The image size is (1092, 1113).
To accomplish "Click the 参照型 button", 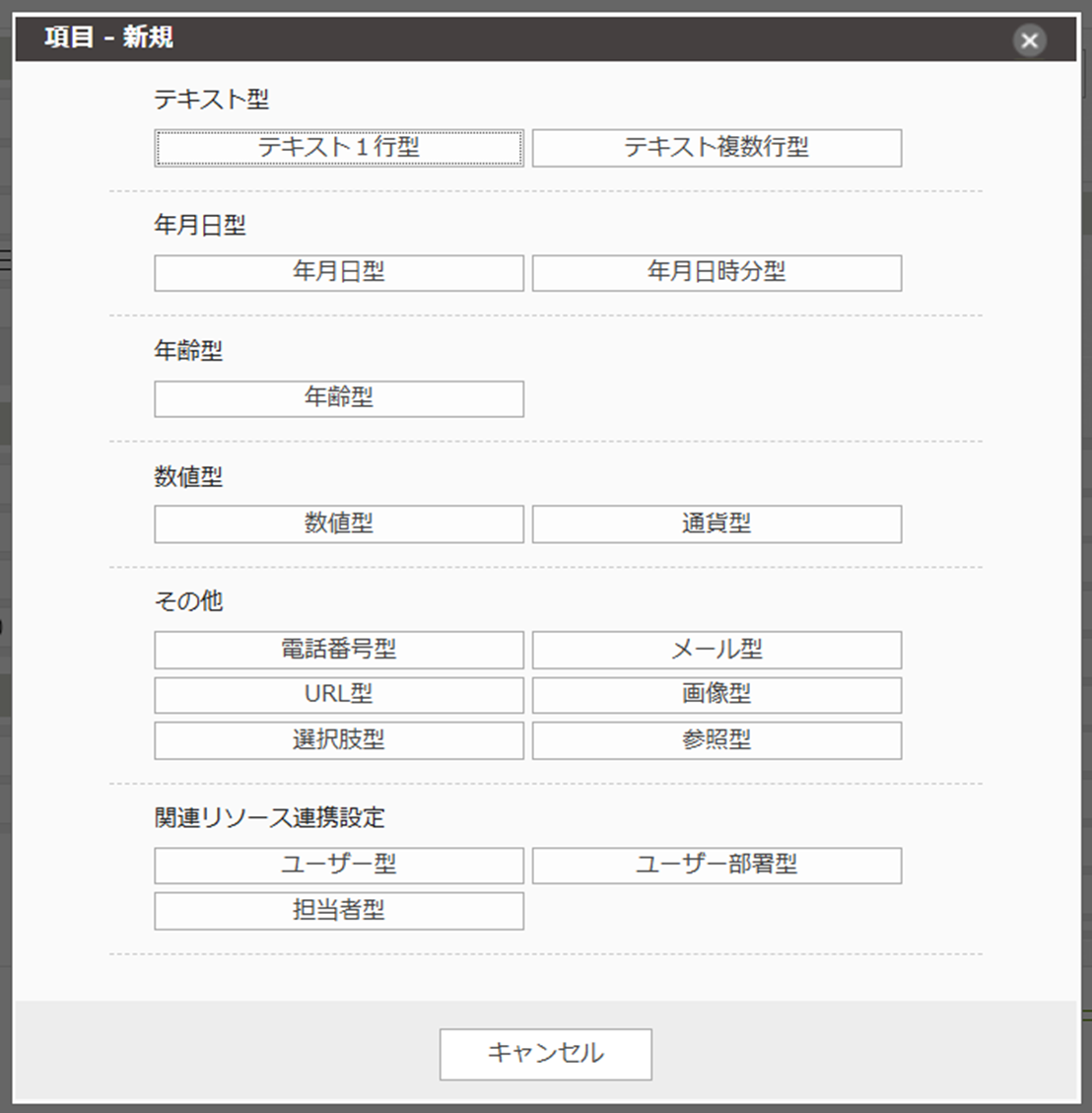I will click(717, 740).
